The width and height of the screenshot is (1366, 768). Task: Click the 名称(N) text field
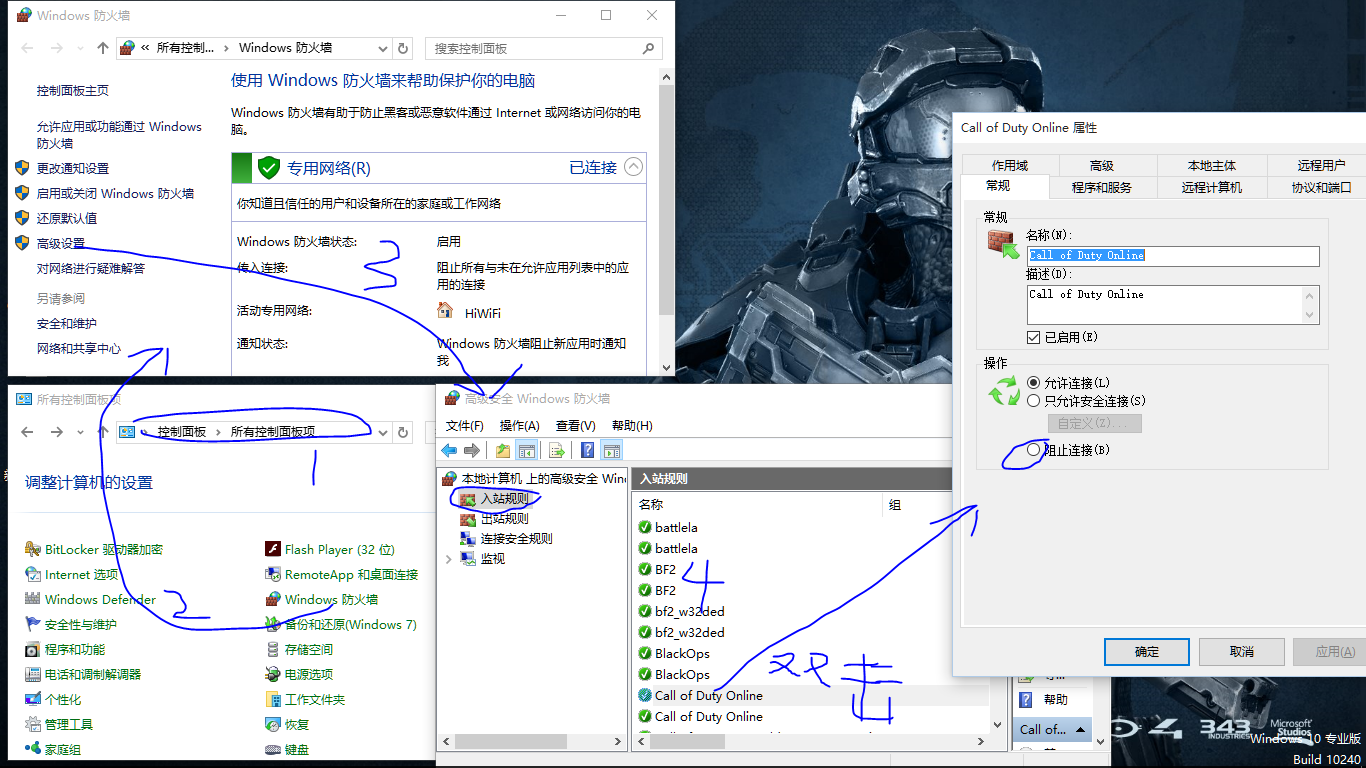pyautogui.click(x=1173, y=256)
